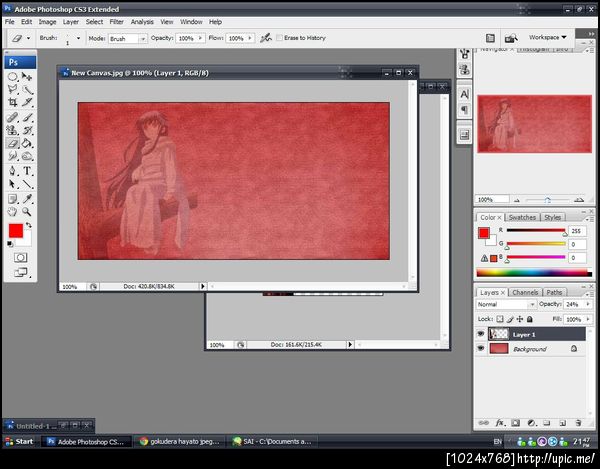Select the Eraser tool in toolbox
This screenshot has height=469, width=600.
point(13,143)
